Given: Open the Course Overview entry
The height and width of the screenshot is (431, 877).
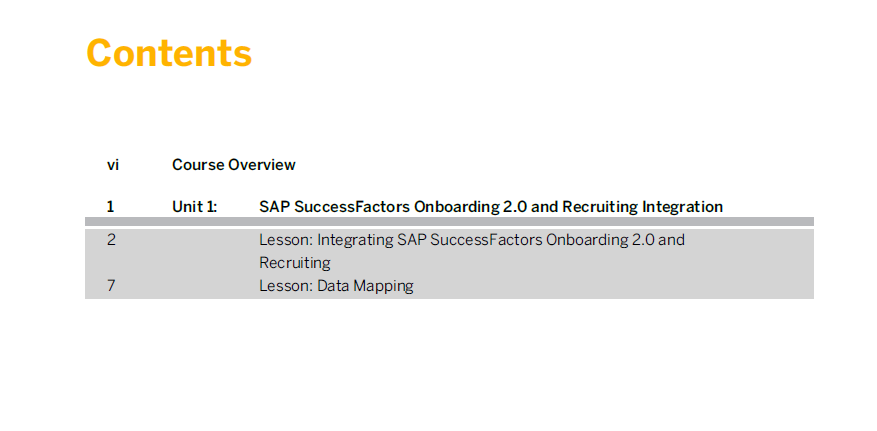Looking at the screenshot, I should coord(234,165).
